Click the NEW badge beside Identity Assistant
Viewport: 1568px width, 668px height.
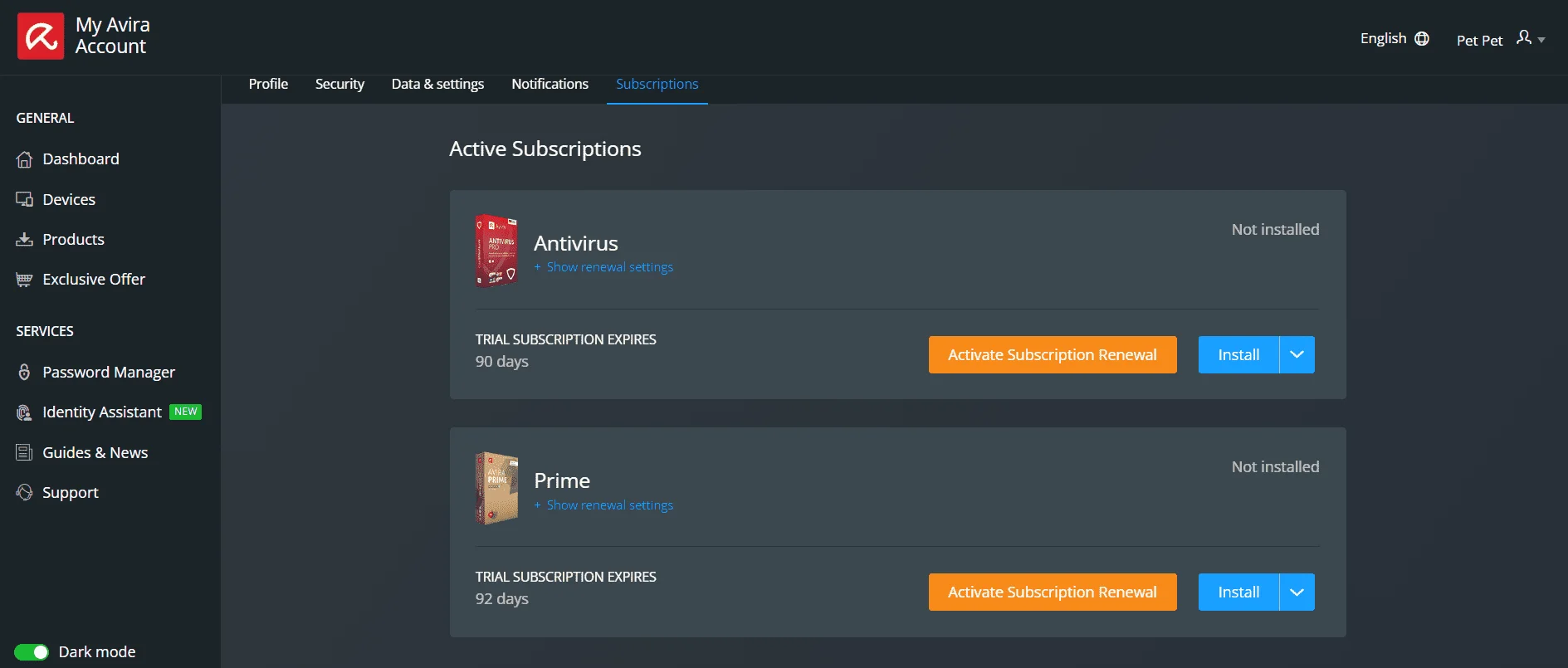[186, 412]
